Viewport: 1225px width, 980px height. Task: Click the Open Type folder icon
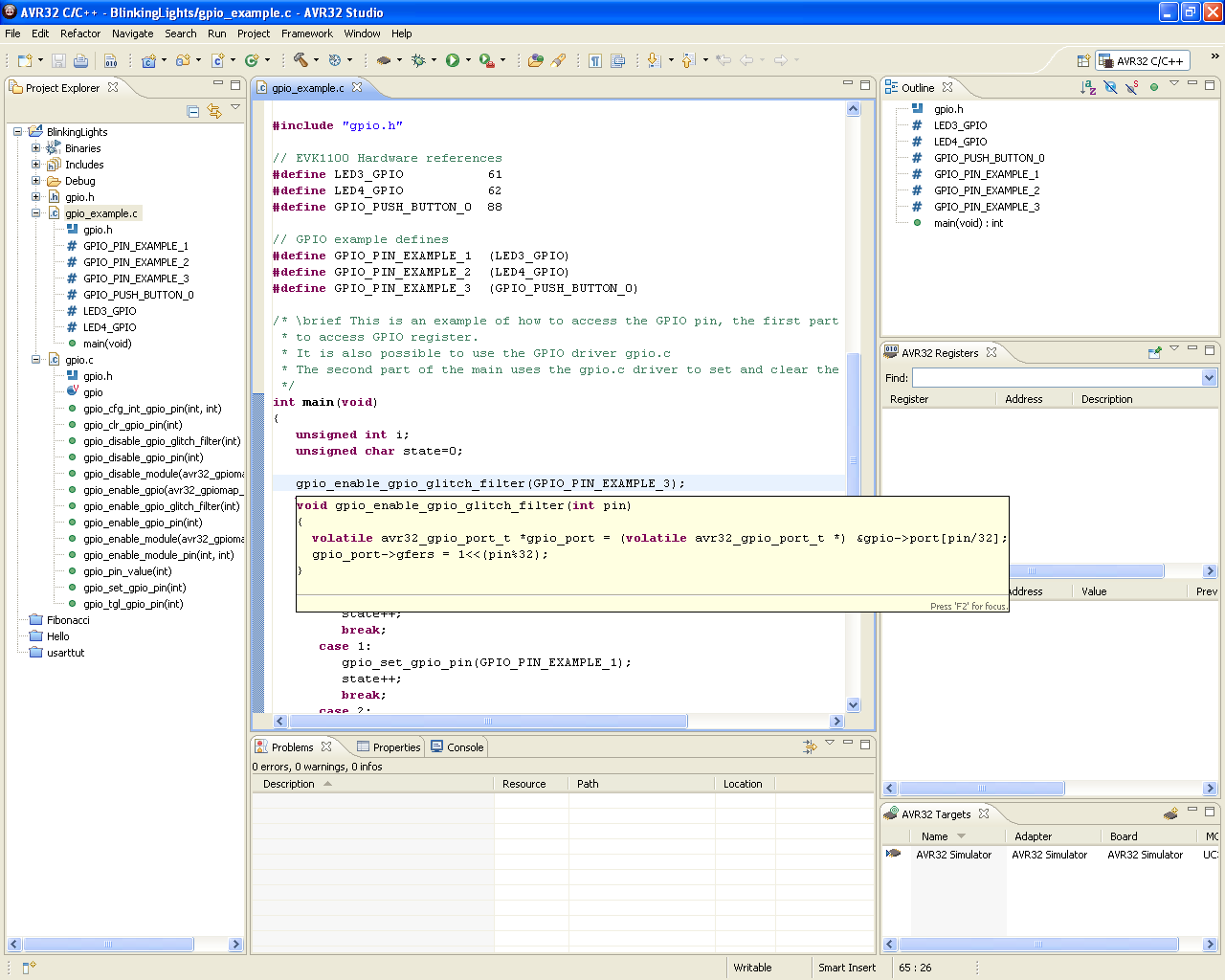[x=536, y=60]
